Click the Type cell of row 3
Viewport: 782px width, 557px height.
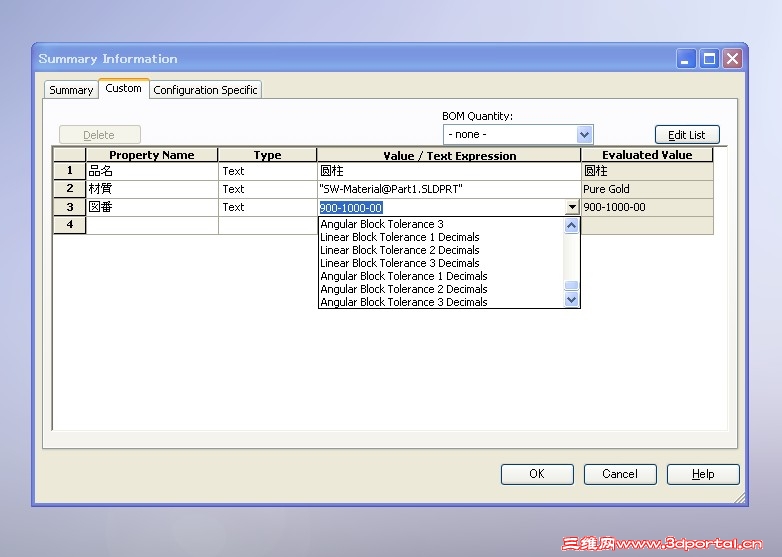click(x=267, y=207)
